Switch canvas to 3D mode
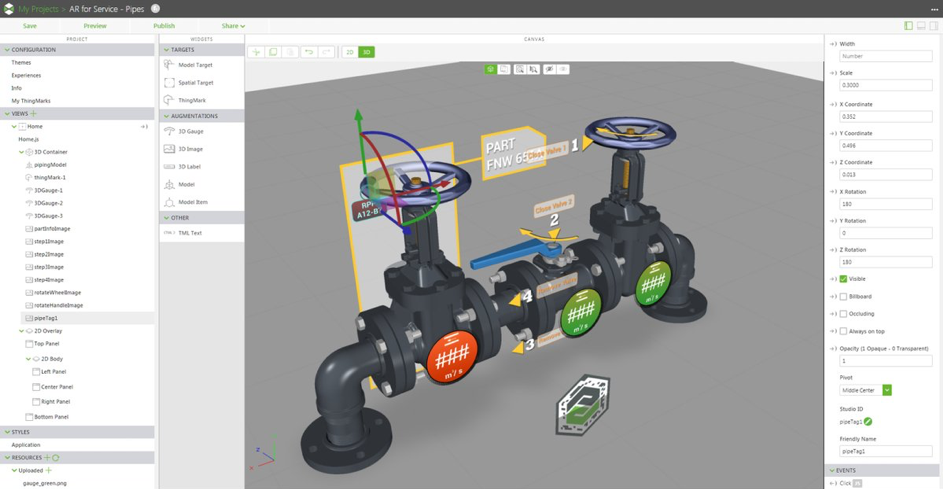This screenshot has height=489, width=943. 366,52
